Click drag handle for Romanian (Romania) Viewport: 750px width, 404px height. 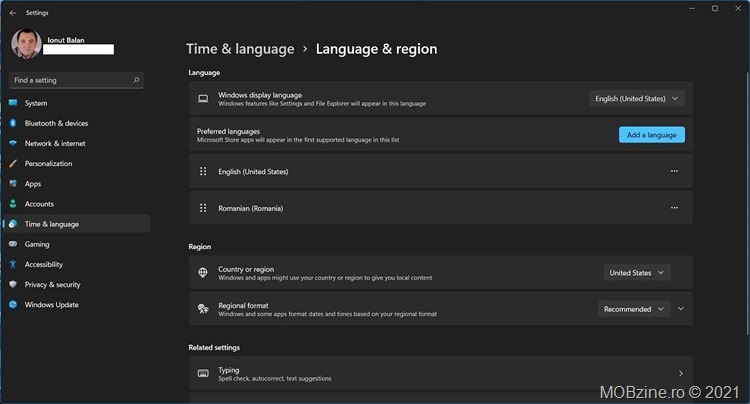[x=203, y=208]
